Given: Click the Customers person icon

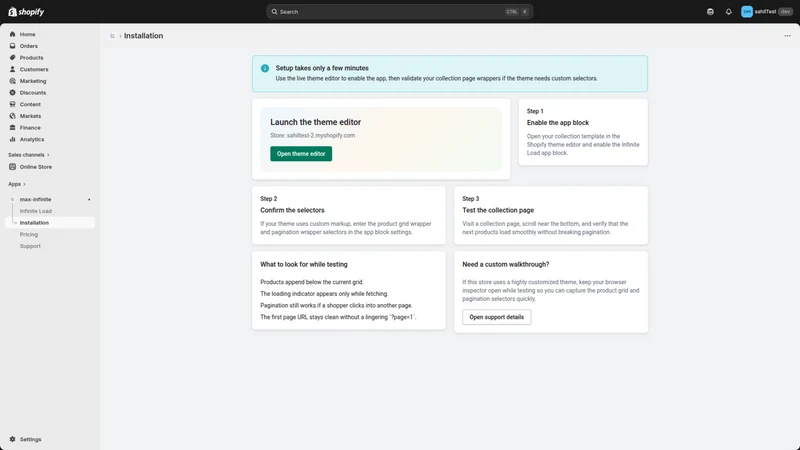Looking at the screenshot, I should [x=12, y=69].
